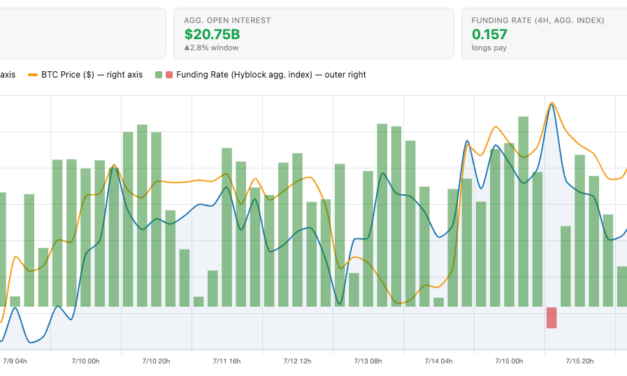Screen dimensions: 627x376
Task: Click the 7/13 08h x-axis label
Action: [368, 361]
